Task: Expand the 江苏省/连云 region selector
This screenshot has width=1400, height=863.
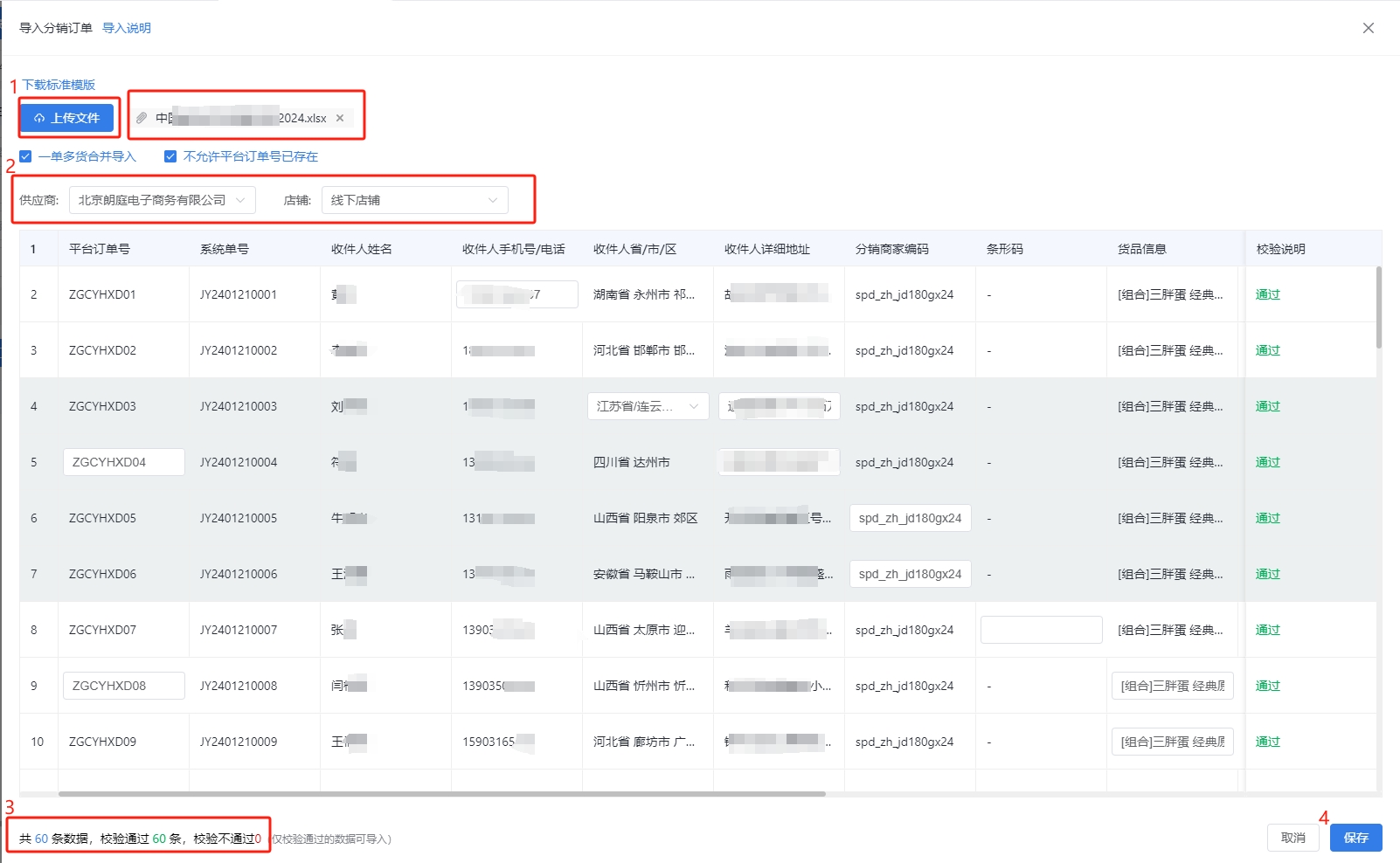Action: click(647, 406)
